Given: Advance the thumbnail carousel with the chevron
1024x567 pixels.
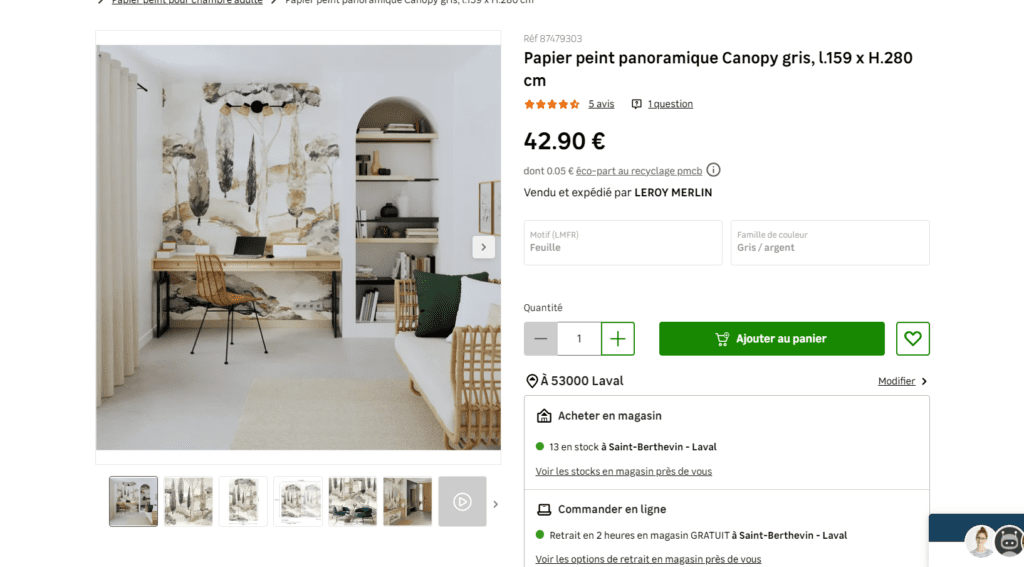Looking at the screenshot, I should [x=496, y=504].
